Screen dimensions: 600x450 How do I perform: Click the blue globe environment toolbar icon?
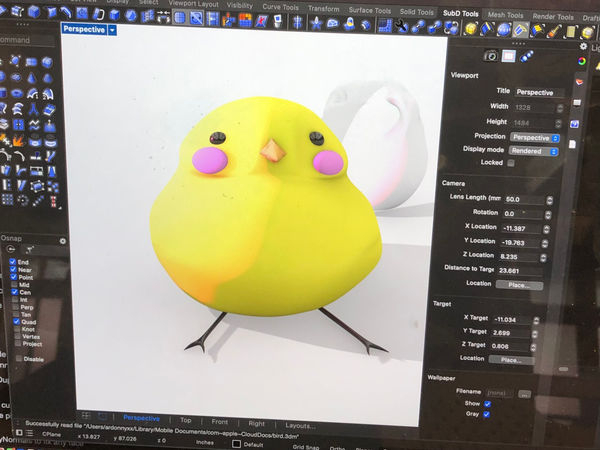(504, 30)
